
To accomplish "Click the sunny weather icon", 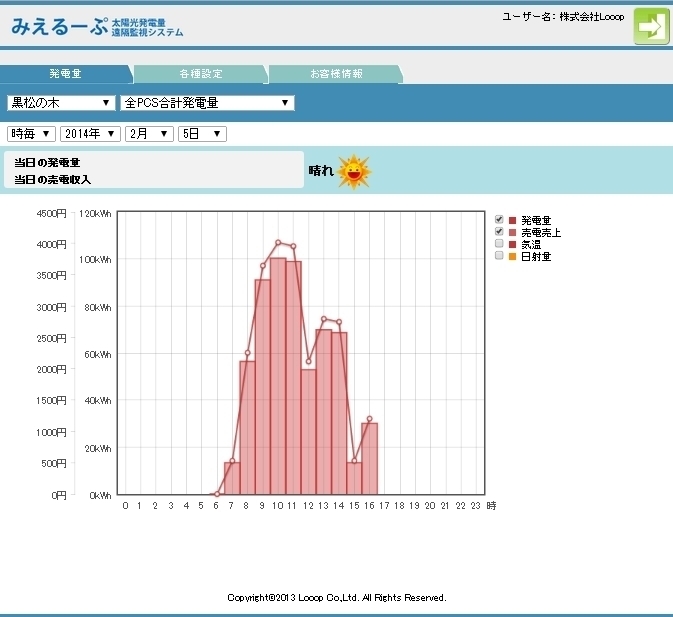I will point(353,172).
